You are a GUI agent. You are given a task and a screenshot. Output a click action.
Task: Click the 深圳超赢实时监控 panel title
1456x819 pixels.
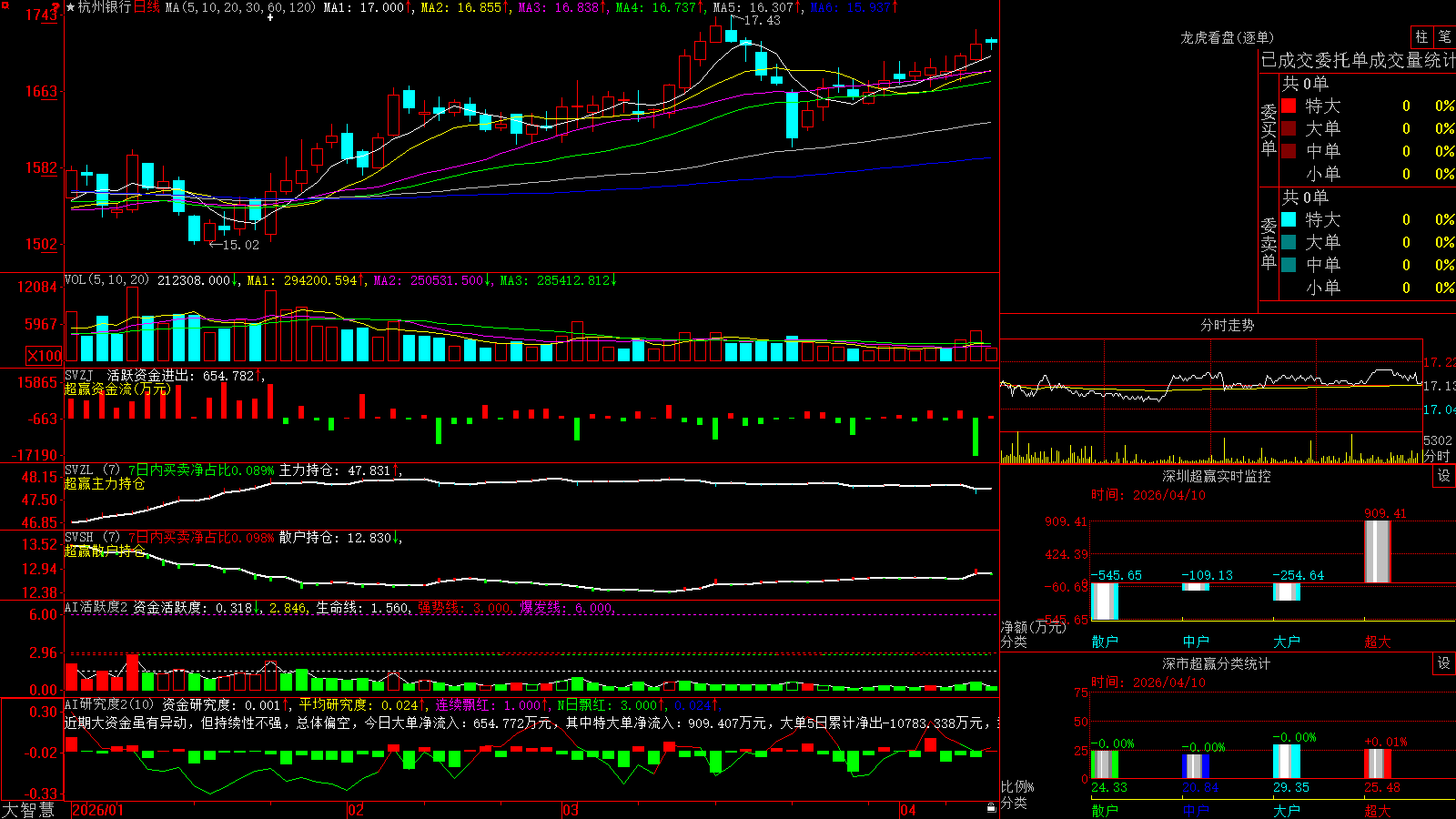pyautogui.click(x=1217, y=476)
